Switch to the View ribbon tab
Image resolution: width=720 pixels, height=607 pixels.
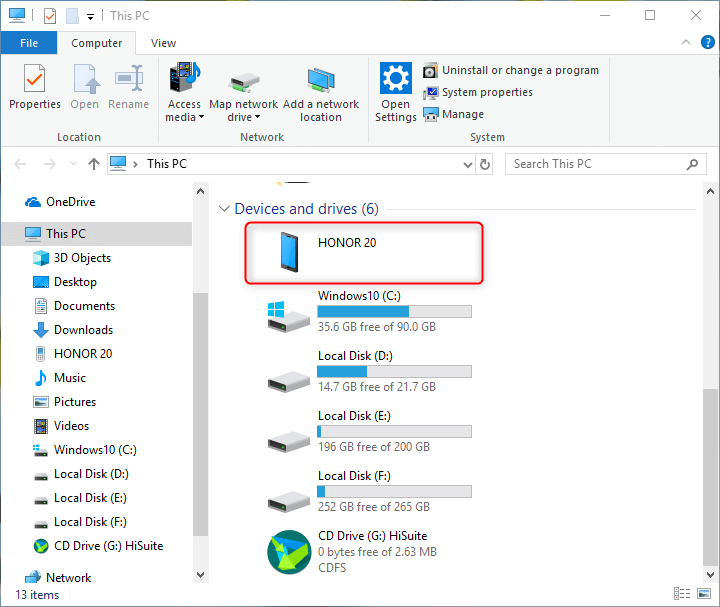pos(163,43)
